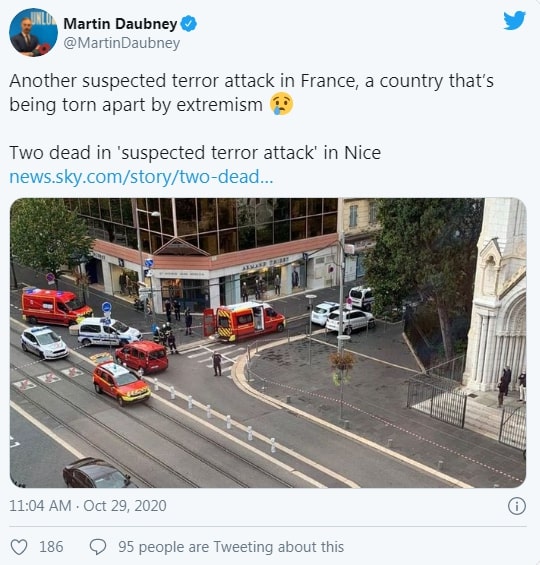Screen dimensions: 540x565
Task: Open the @MartinDaubney handle link
Action: (x=122, y=43)
